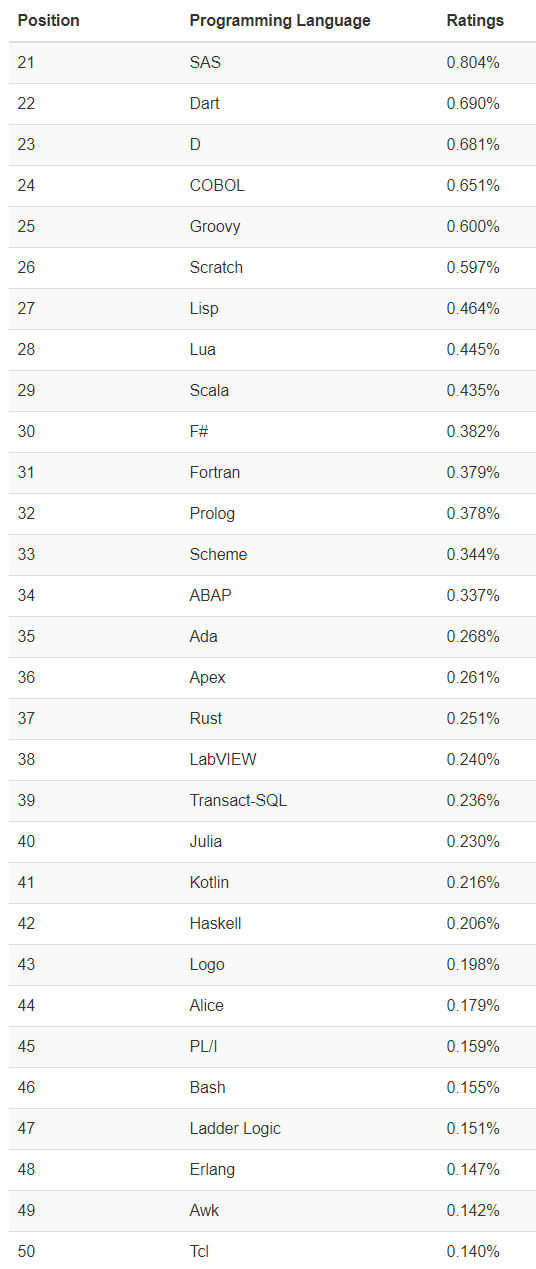Click position number 50
The width and height of the screenshot is (536, 1269).
[x=26, y=1251]
